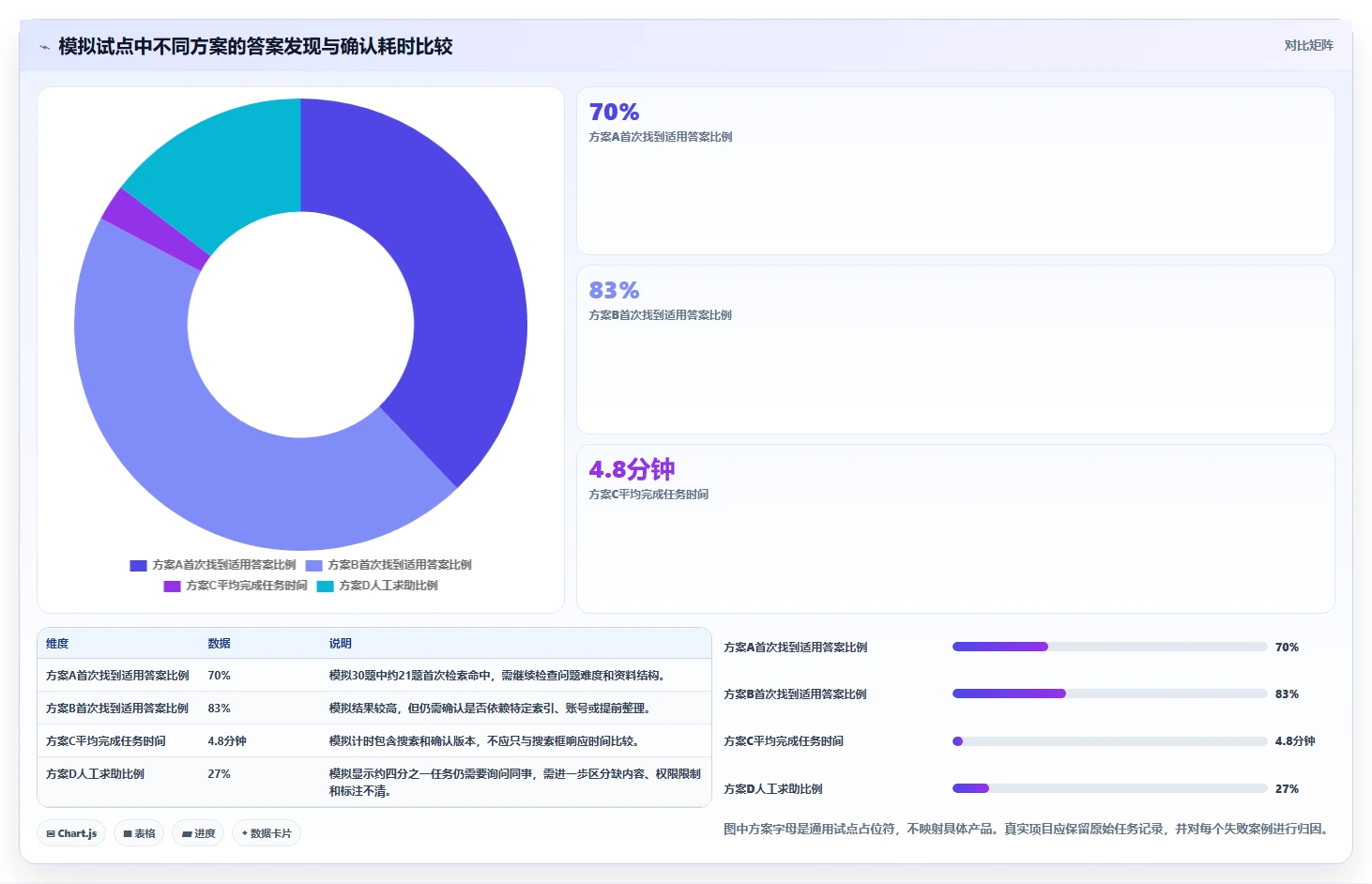Click progress list label 方案C平均完成任务时间
The height and width of the screenshot is (884, 1372).
coord(784,741)
